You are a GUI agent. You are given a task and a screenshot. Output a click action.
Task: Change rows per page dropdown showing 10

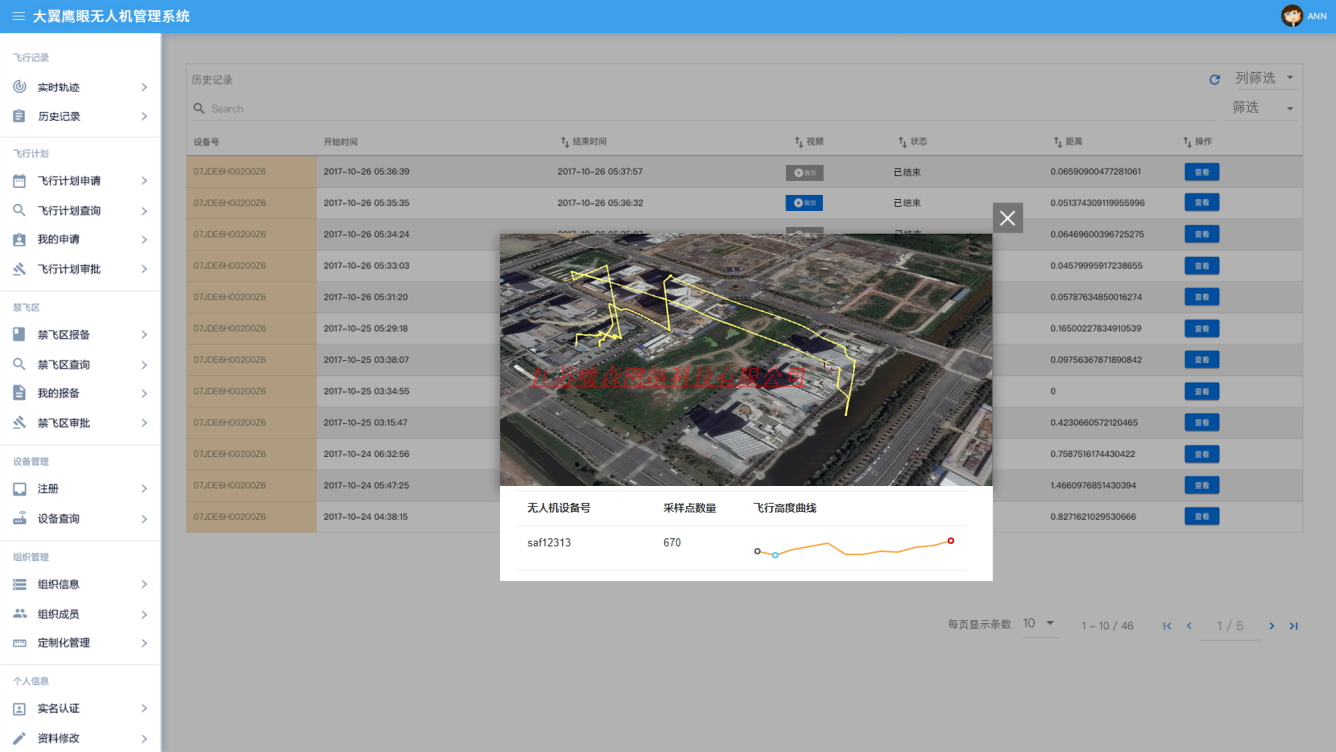(1039, 624)
